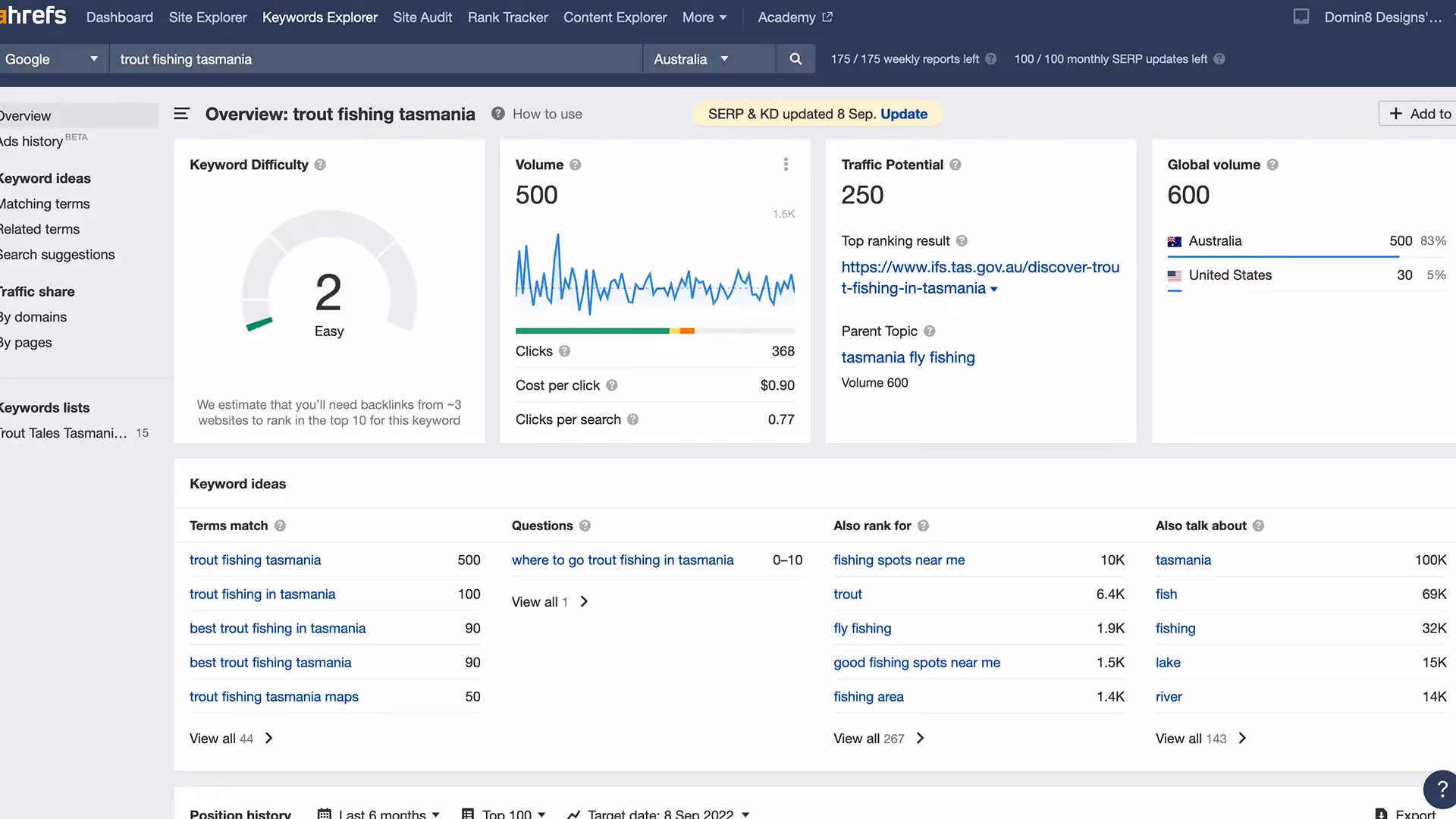Click the Clicks help icon
Screen dimensions: 1456x819
pos(564,351)
